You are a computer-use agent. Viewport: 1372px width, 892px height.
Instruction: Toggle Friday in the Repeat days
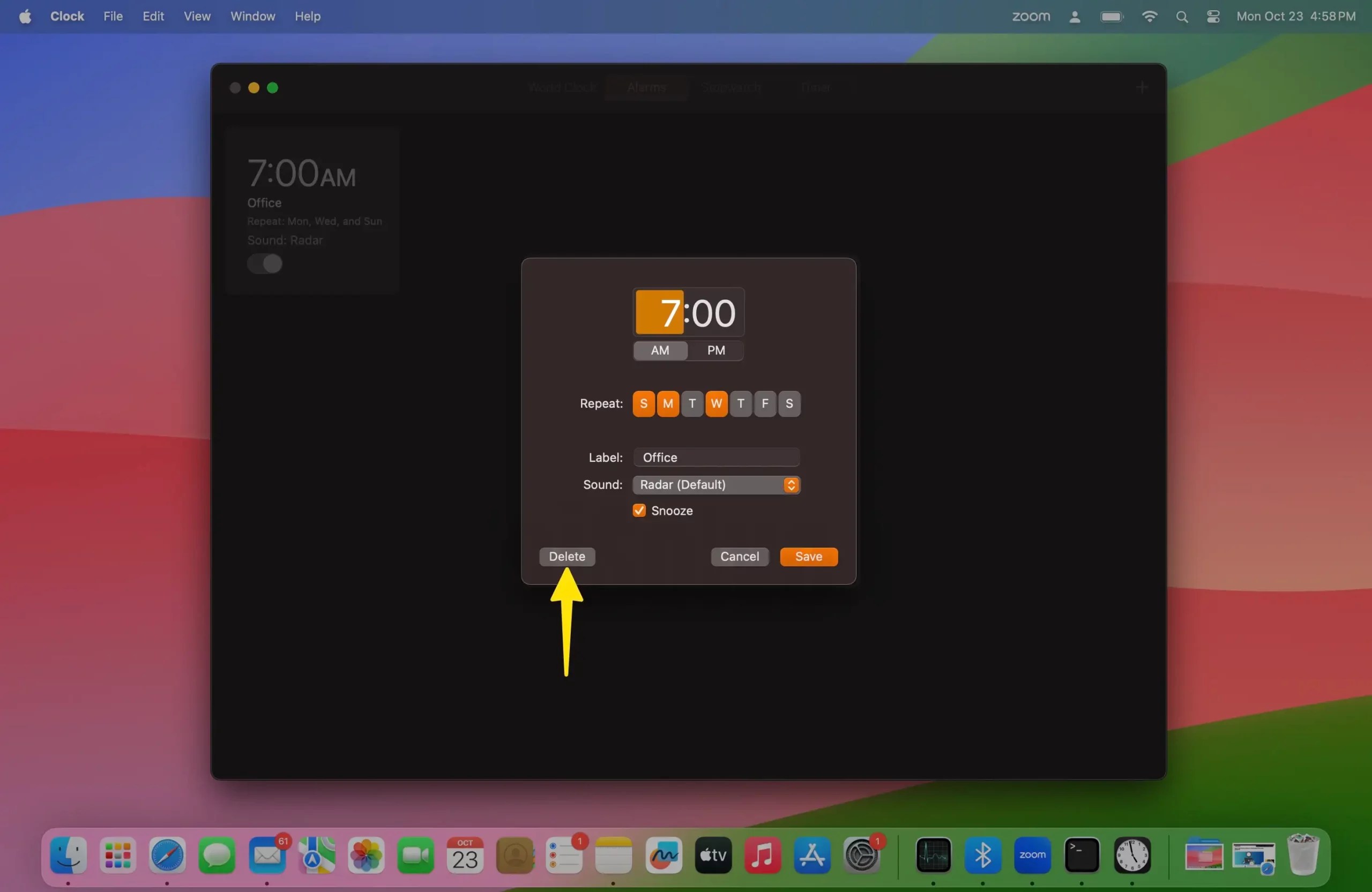(x=765, y=403)
